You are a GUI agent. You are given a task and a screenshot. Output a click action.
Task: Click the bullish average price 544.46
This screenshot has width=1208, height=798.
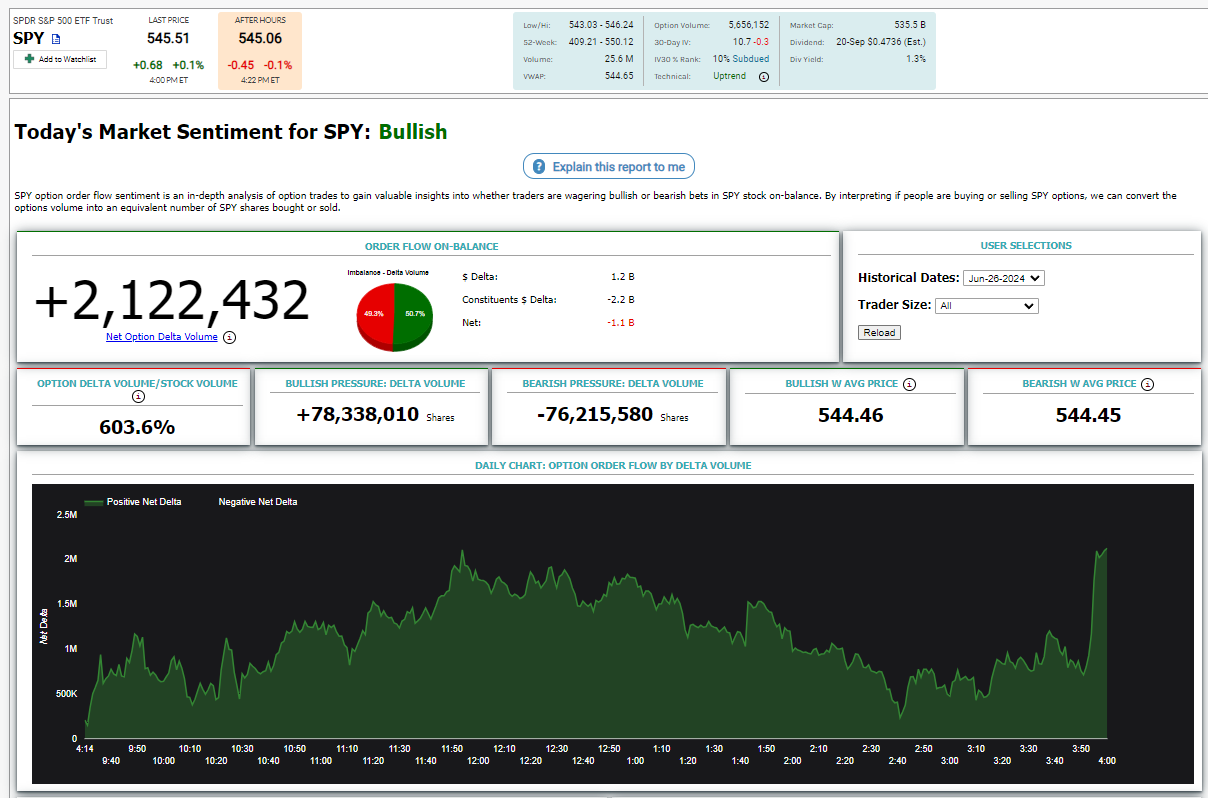pos(850,415)
